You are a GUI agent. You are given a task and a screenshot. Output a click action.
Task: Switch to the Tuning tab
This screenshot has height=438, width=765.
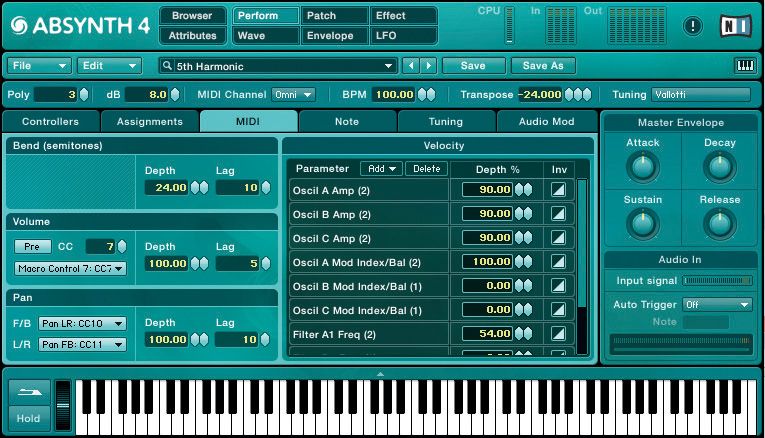coord(446,121)
